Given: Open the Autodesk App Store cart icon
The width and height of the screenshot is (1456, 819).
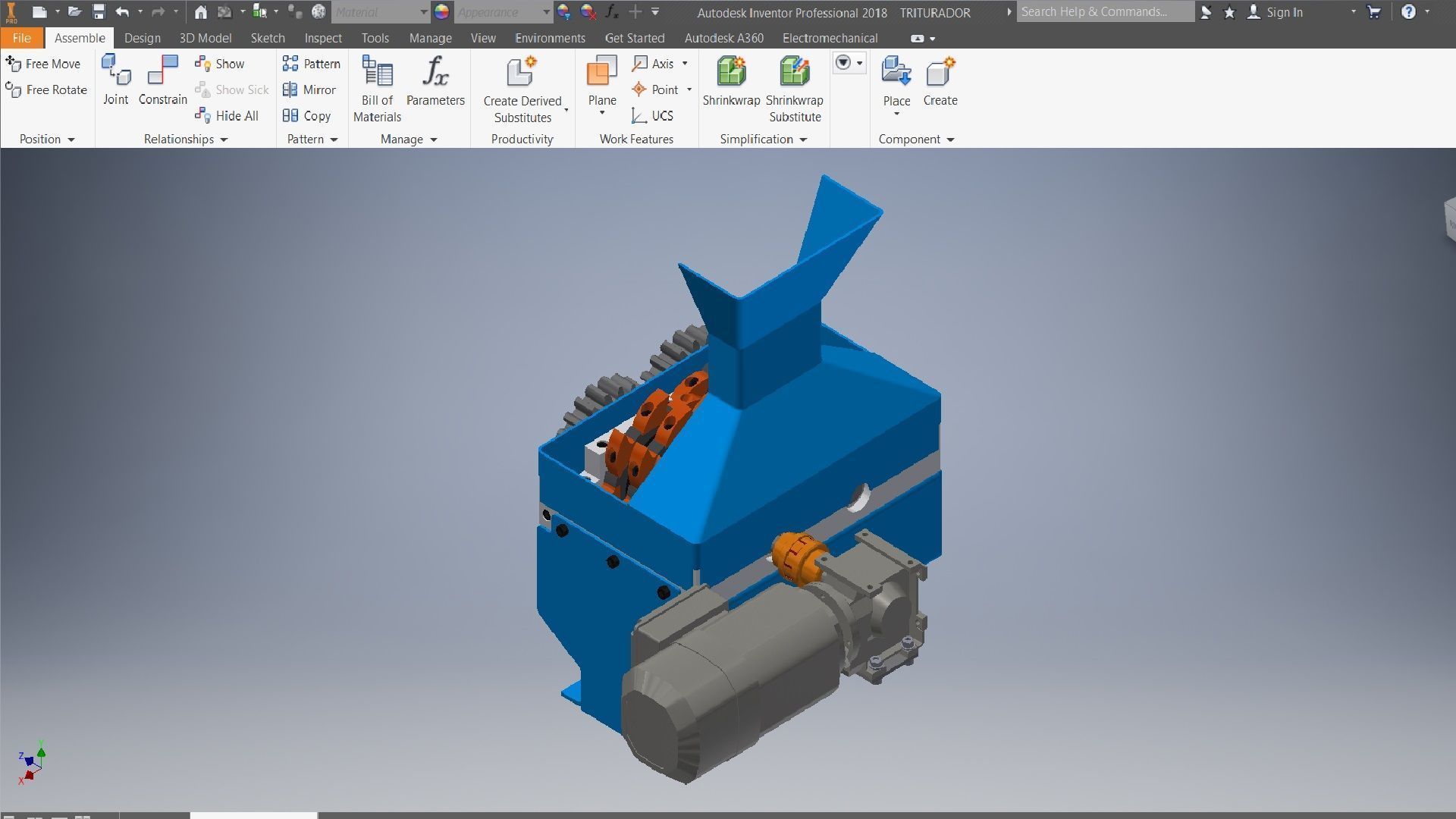Looking at the screenshot, I should click(x=1373, y=12).
